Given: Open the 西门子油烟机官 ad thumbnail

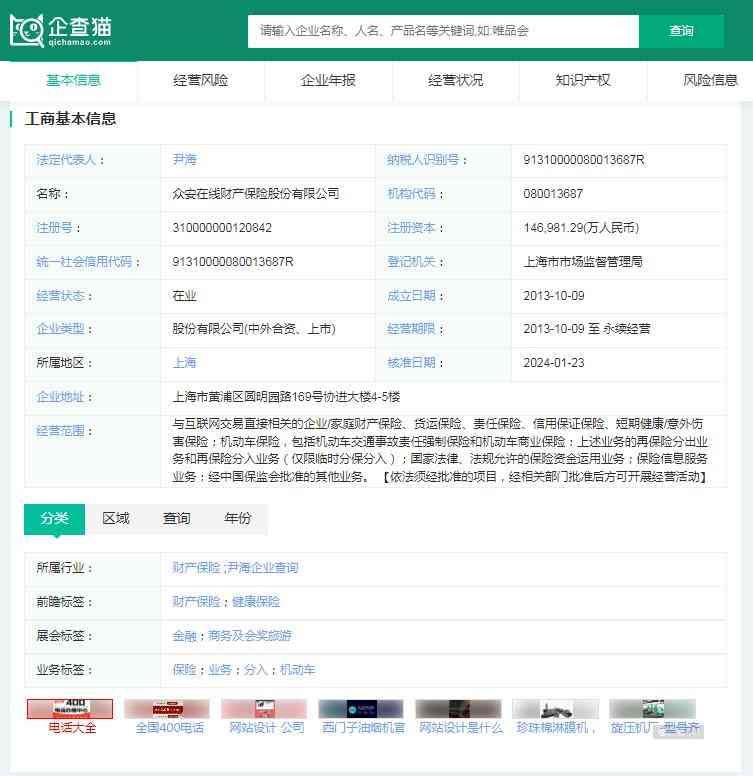Looking at the screenshot, I should click(361, 709).
